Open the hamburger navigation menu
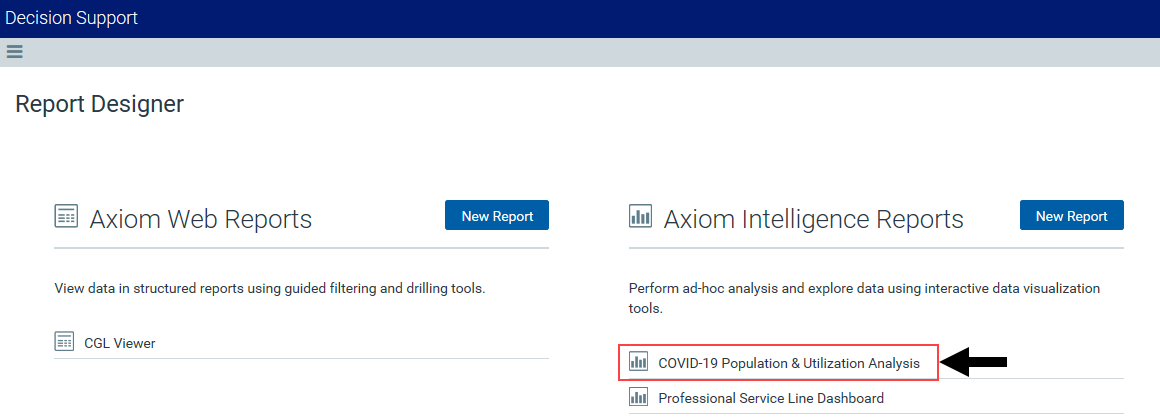The width and height of the screenshot is (1160, 418). click(14, 52)
